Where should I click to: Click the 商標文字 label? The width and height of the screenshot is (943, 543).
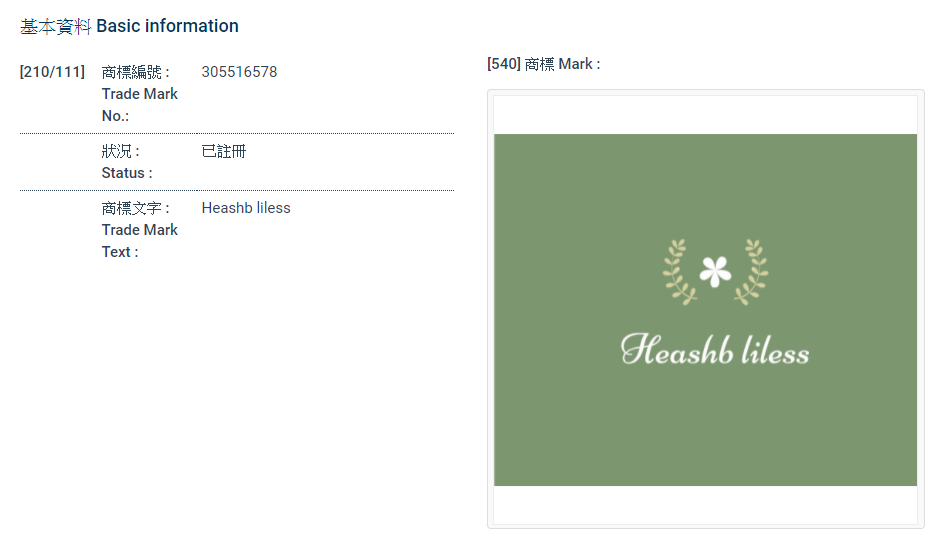click(x=135, y=208)
